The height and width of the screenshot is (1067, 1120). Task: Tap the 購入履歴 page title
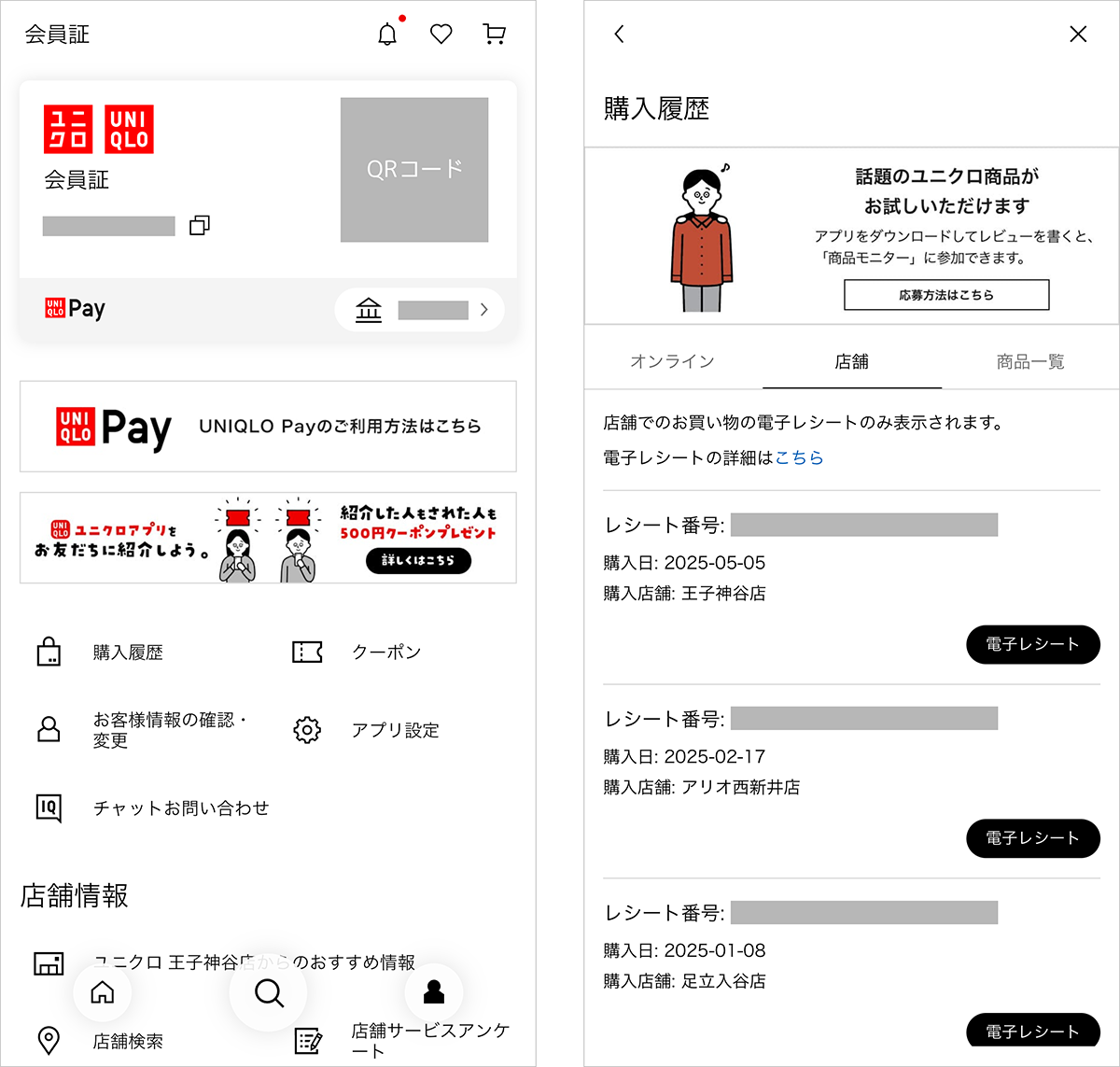(x=656, y=109)
